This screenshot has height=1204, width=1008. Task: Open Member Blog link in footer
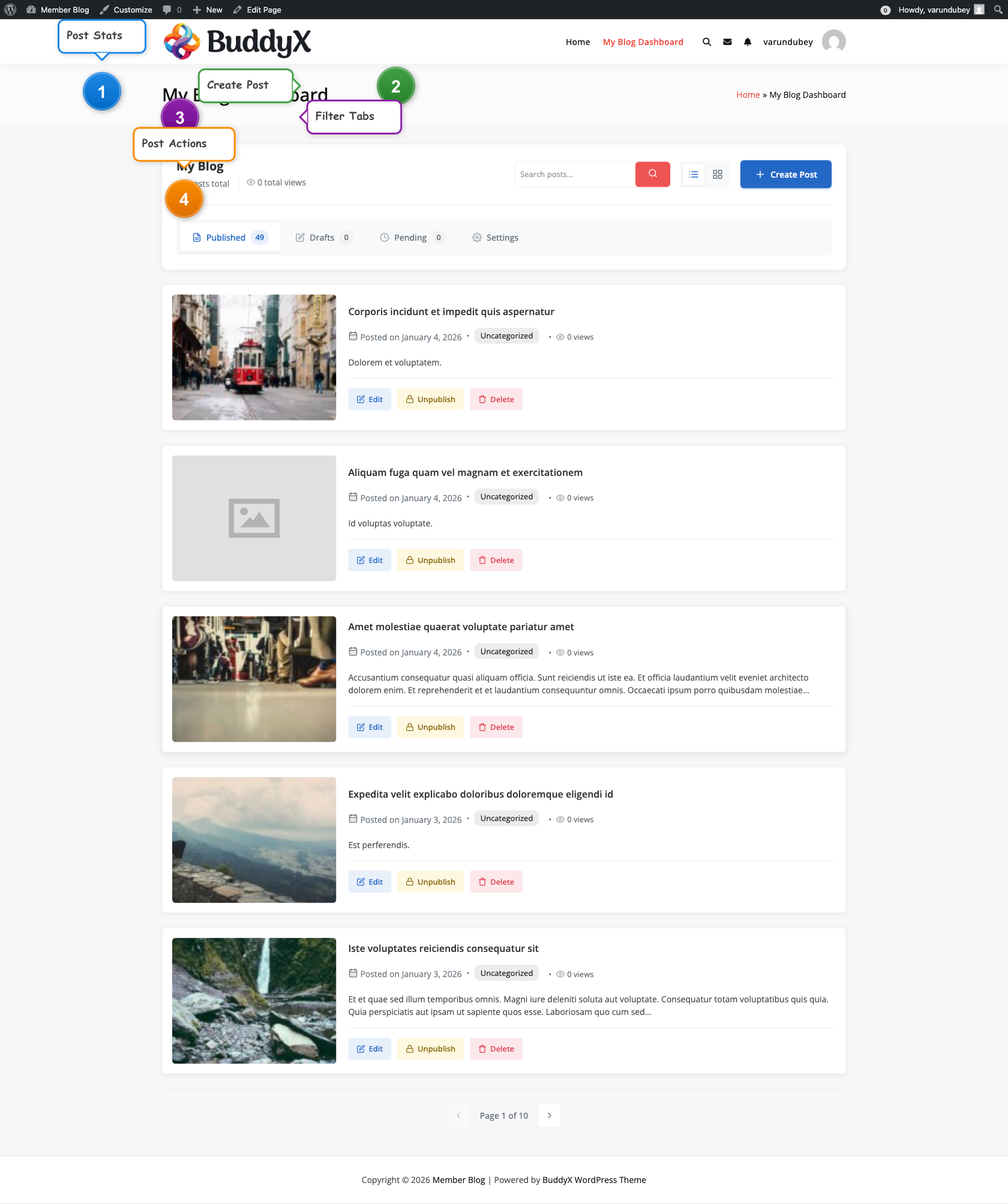click(458, 1180)
